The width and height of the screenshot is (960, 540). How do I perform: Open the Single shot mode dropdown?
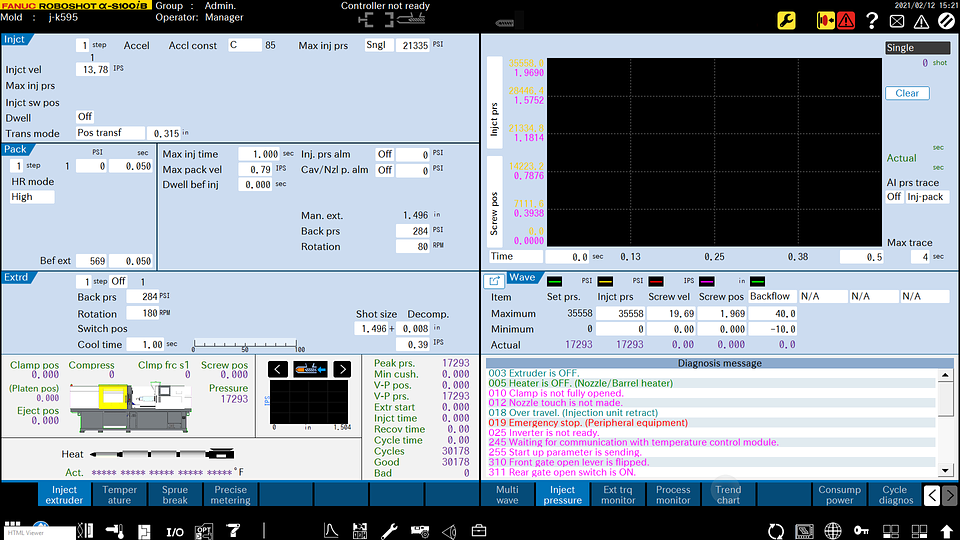(x=917, y=48)
